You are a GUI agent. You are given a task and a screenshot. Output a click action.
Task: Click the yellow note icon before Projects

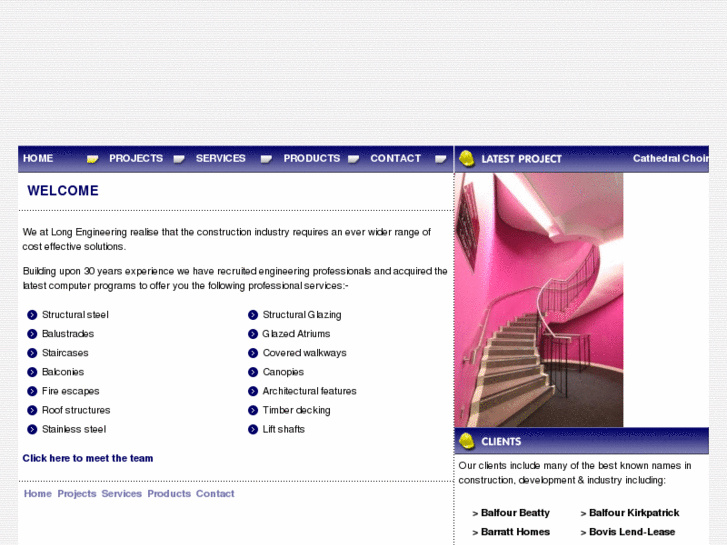tap(93, 159)
